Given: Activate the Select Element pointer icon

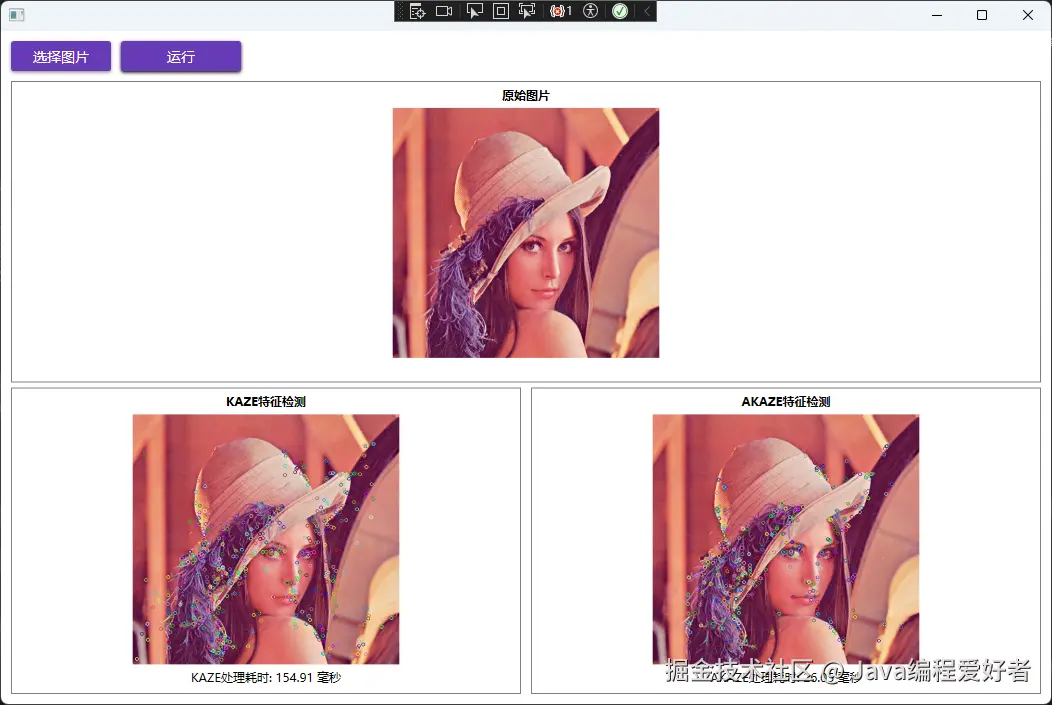Looking at the screenshot, I should (x=474, y=11).
